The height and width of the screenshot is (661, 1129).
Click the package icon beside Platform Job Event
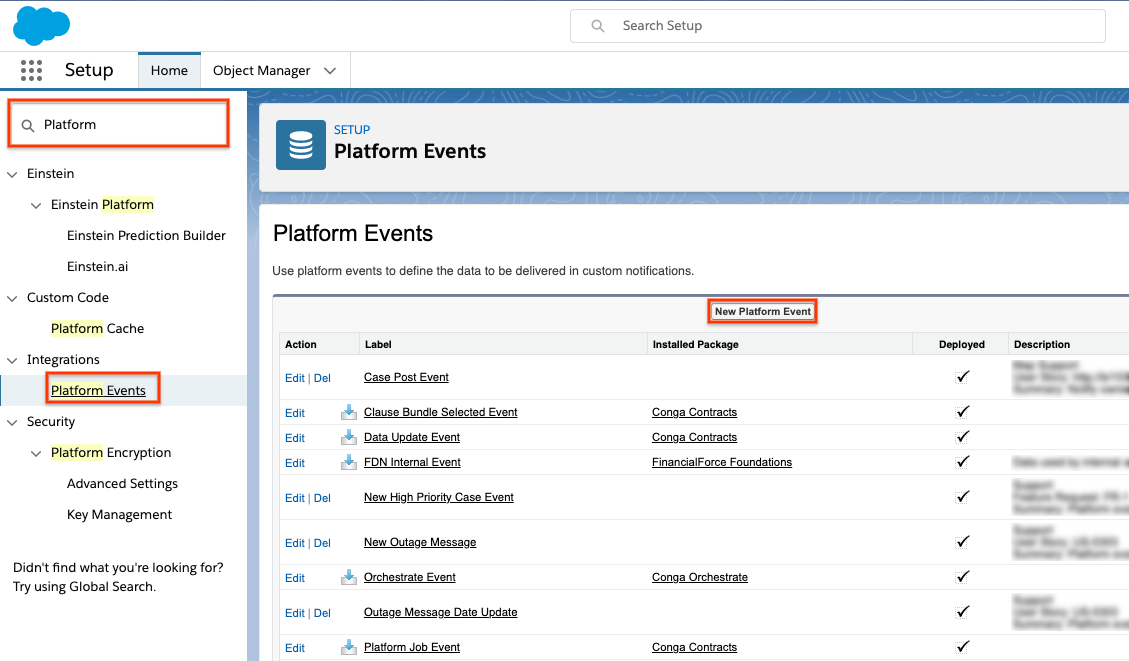click(348, 647)
